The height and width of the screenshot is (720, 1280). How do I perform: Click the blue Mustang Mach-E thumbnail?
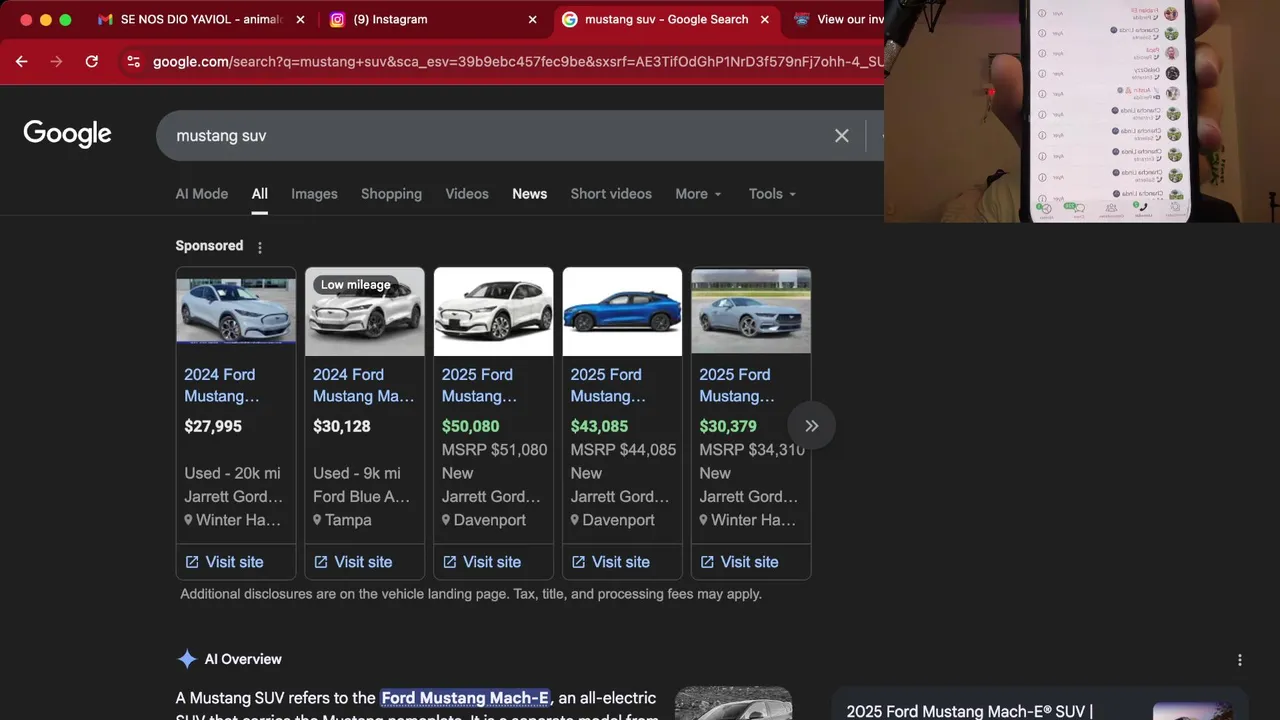pos(622,311)
